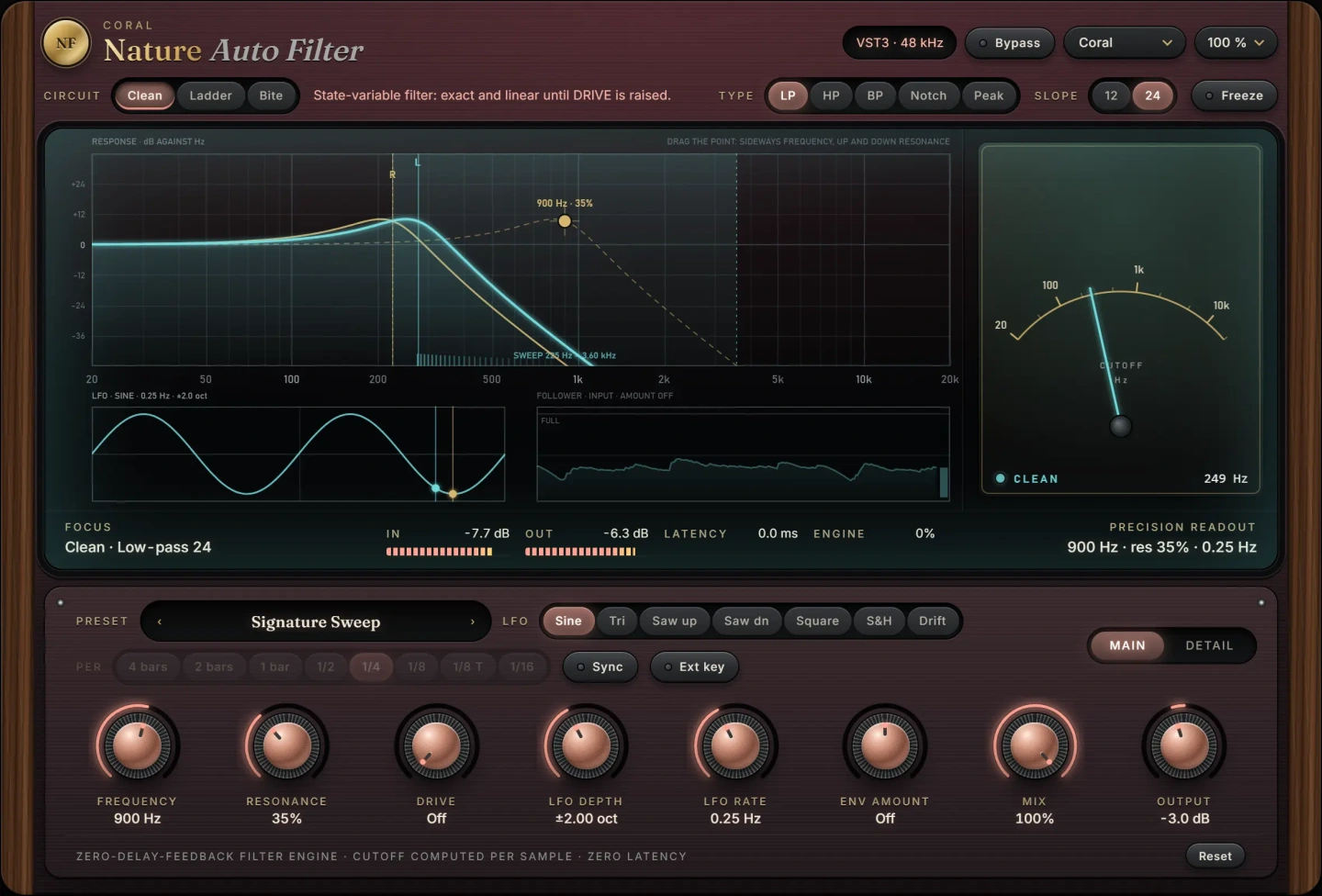Select the Bite circuit
1322x896 pixels.
pyautogui.click(x=271, y=95)
